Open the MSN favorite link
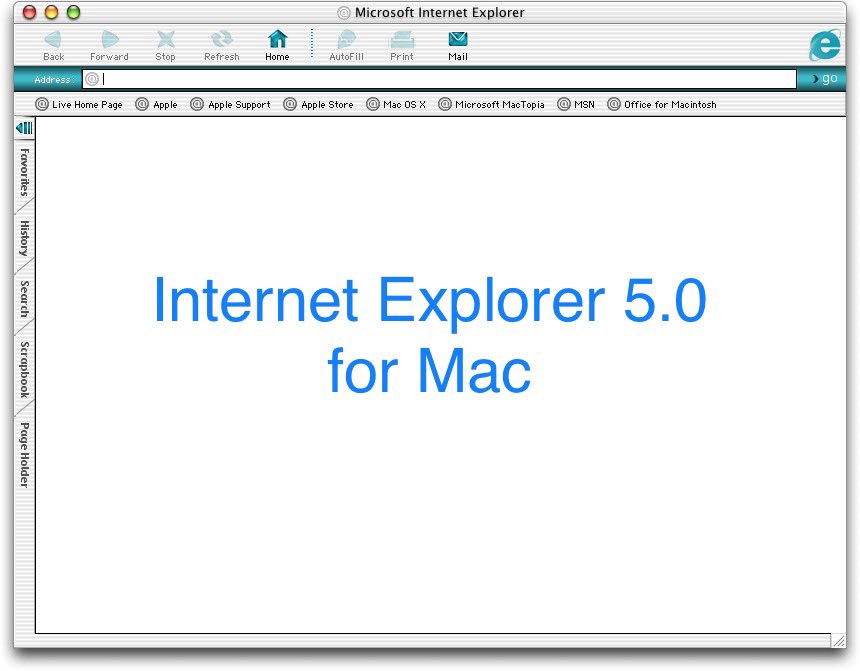Viewport: 860px width, 671px height. 576,104
